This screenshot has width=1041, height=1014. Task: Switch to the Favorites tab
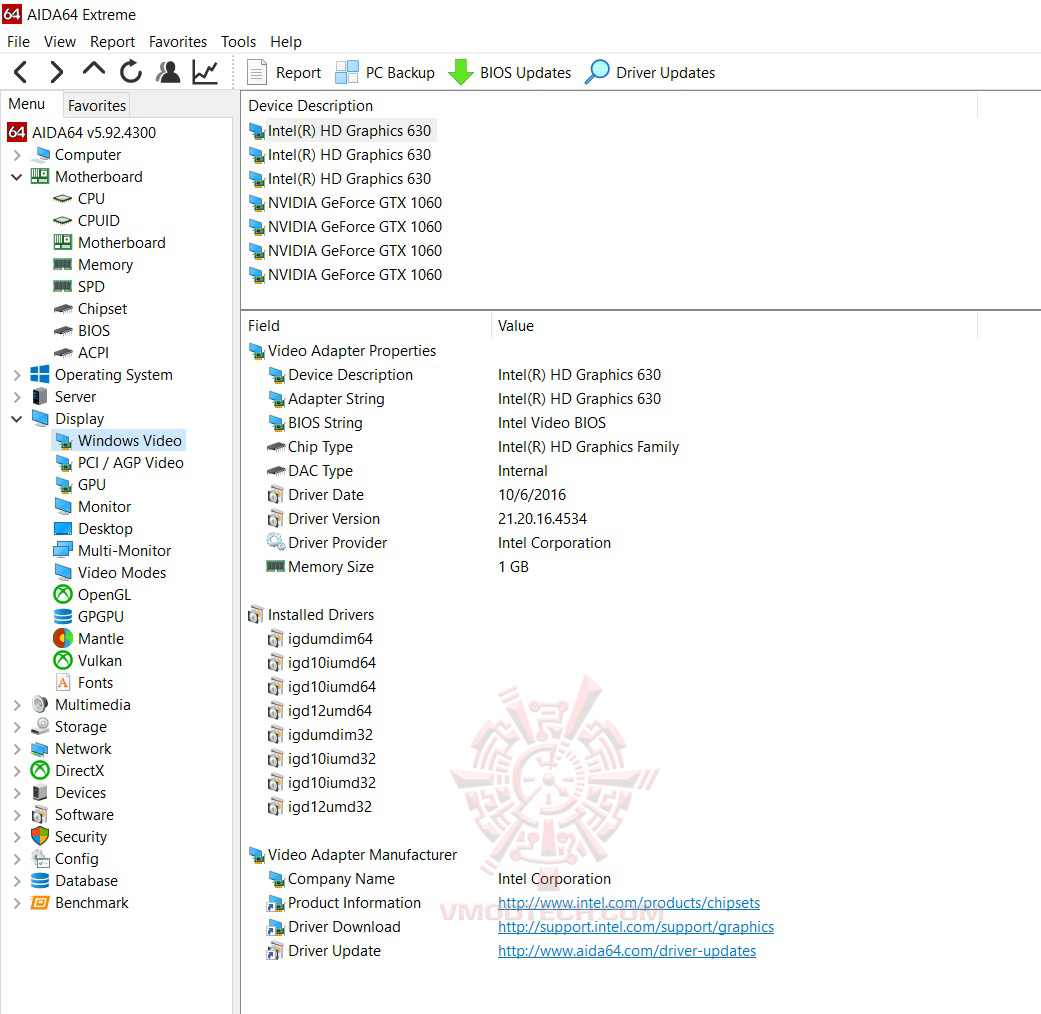97,106
